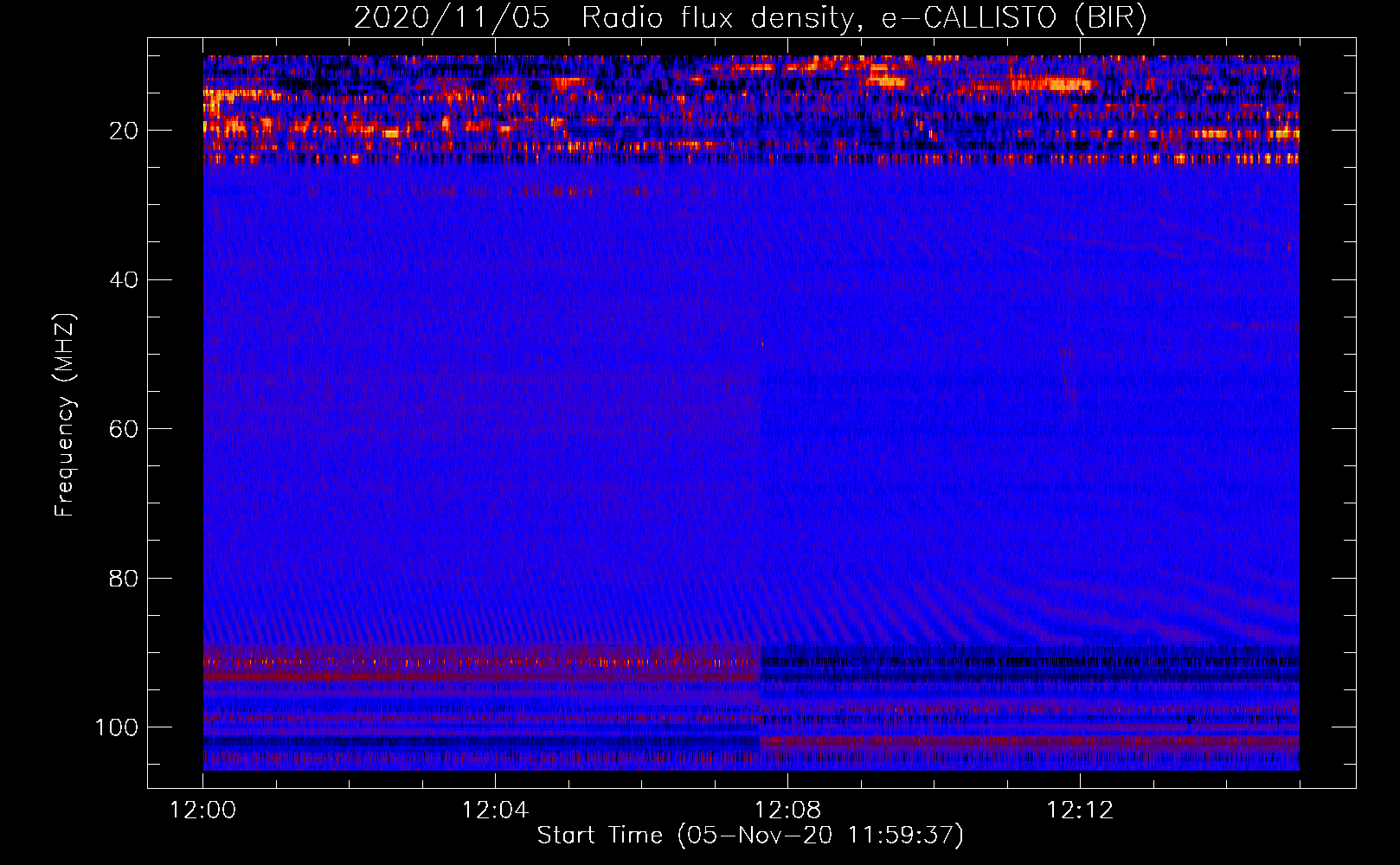Screen dimensions: 1400x865
Task: Click the 12:08 time tick label
Action: pyautogui.click(x=787, y=811)
